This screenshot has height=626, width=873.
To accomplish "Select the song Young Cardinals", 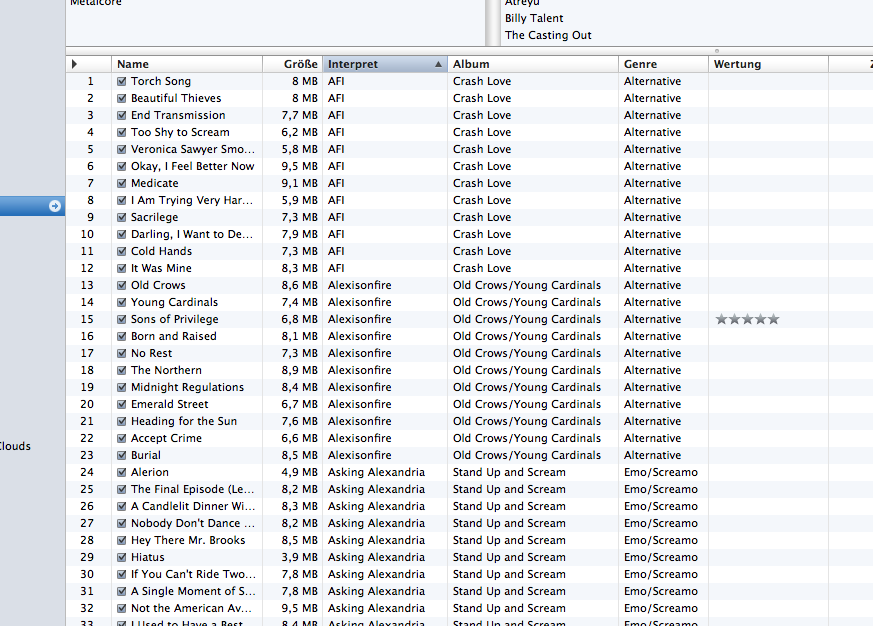I will click(x=174, y=302).
